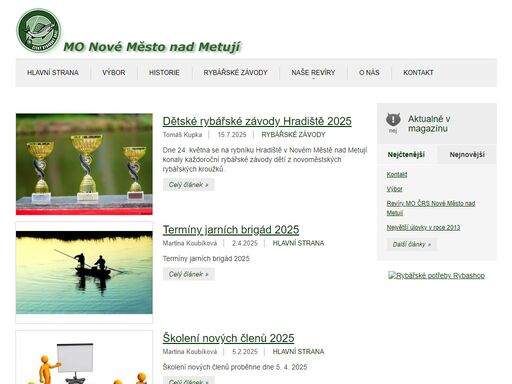Click the 'nej' exclamation badge icon

tap(393, 122)
